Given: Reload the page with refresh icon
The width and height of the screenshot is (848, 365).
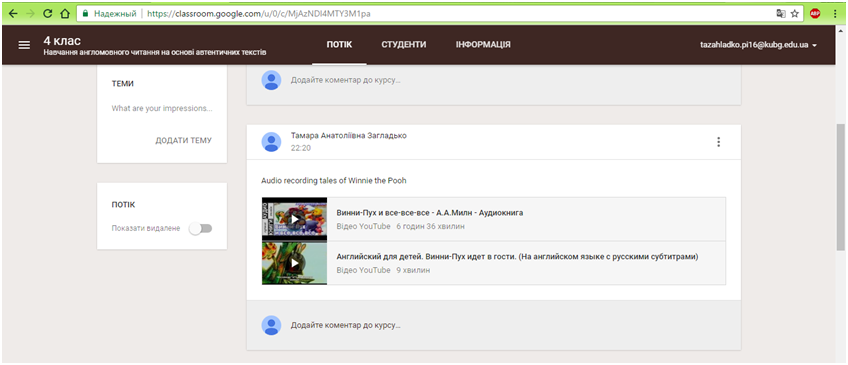Looking at the screenshot, I should (x=48, y=14).
